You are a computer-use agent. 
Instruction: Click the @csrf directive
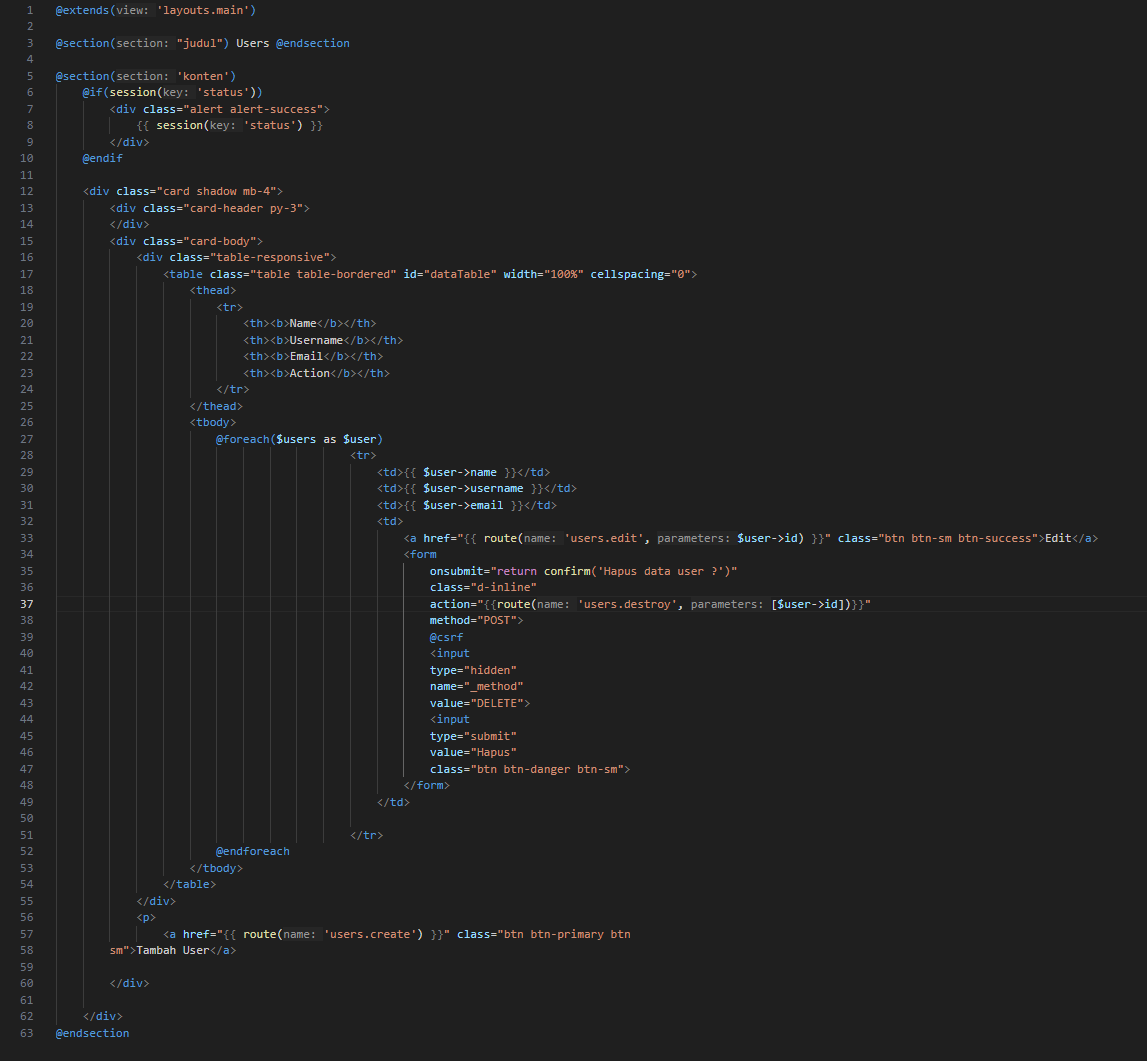tap(446, 637)
